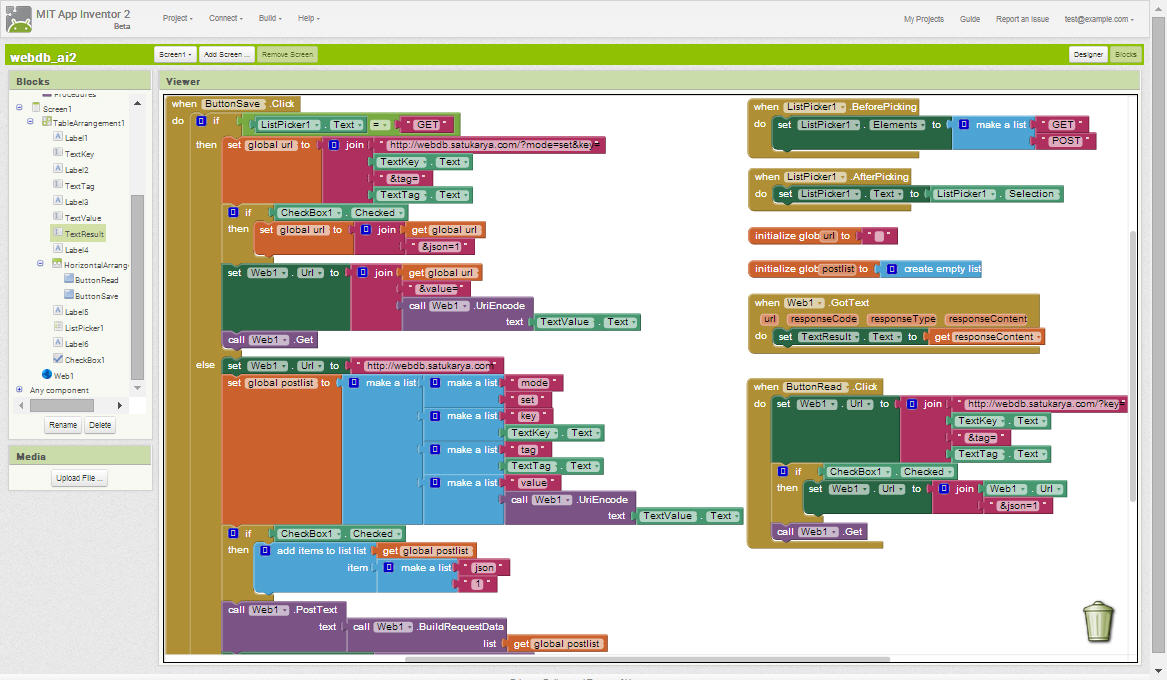Screen dimensions: 1167x680
Task: Click get responseContent block in GotText event
Action: tap(985, 336)
